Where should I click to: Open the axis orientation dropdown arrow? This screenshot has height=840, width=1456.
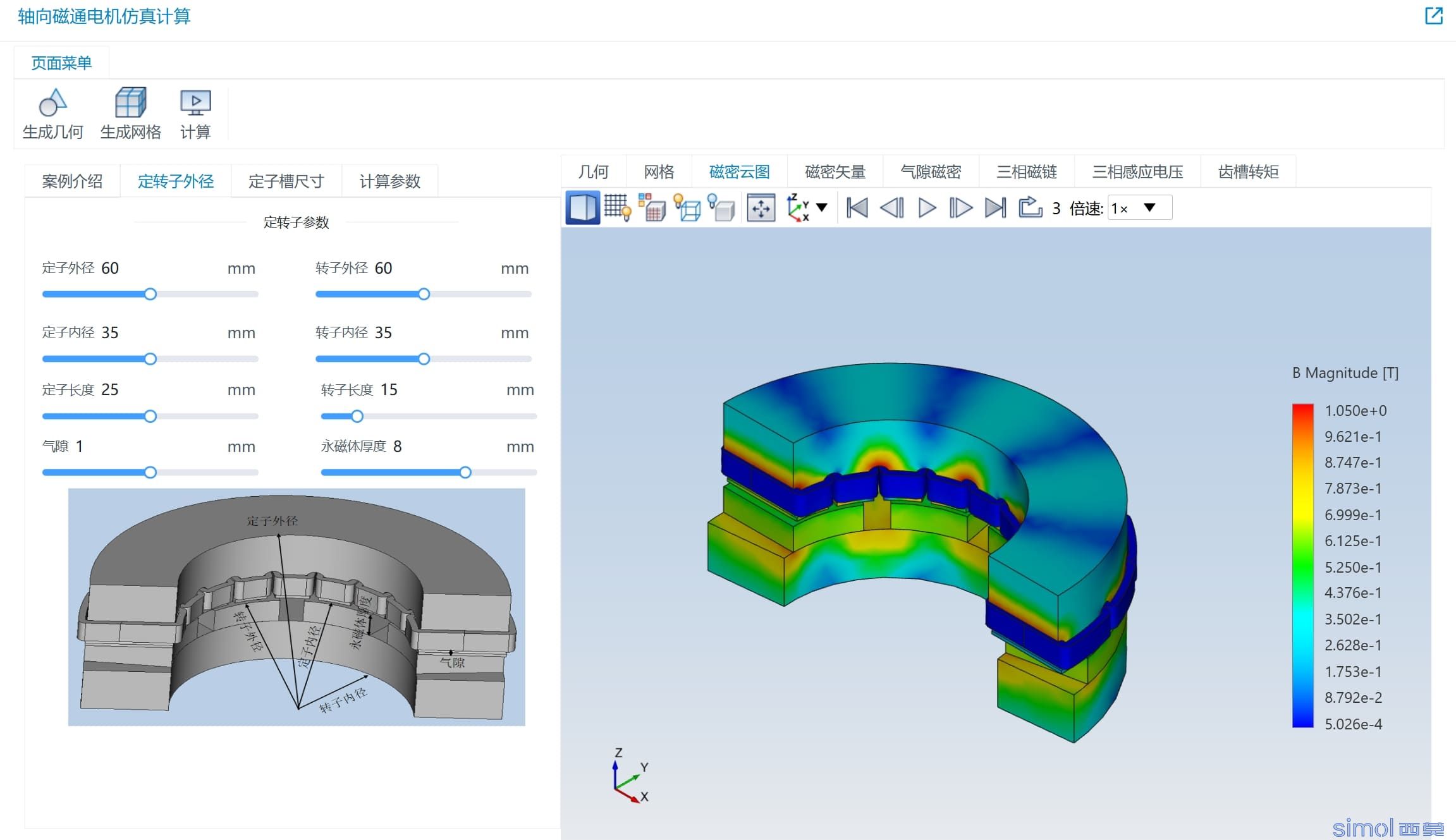(822, 207)
